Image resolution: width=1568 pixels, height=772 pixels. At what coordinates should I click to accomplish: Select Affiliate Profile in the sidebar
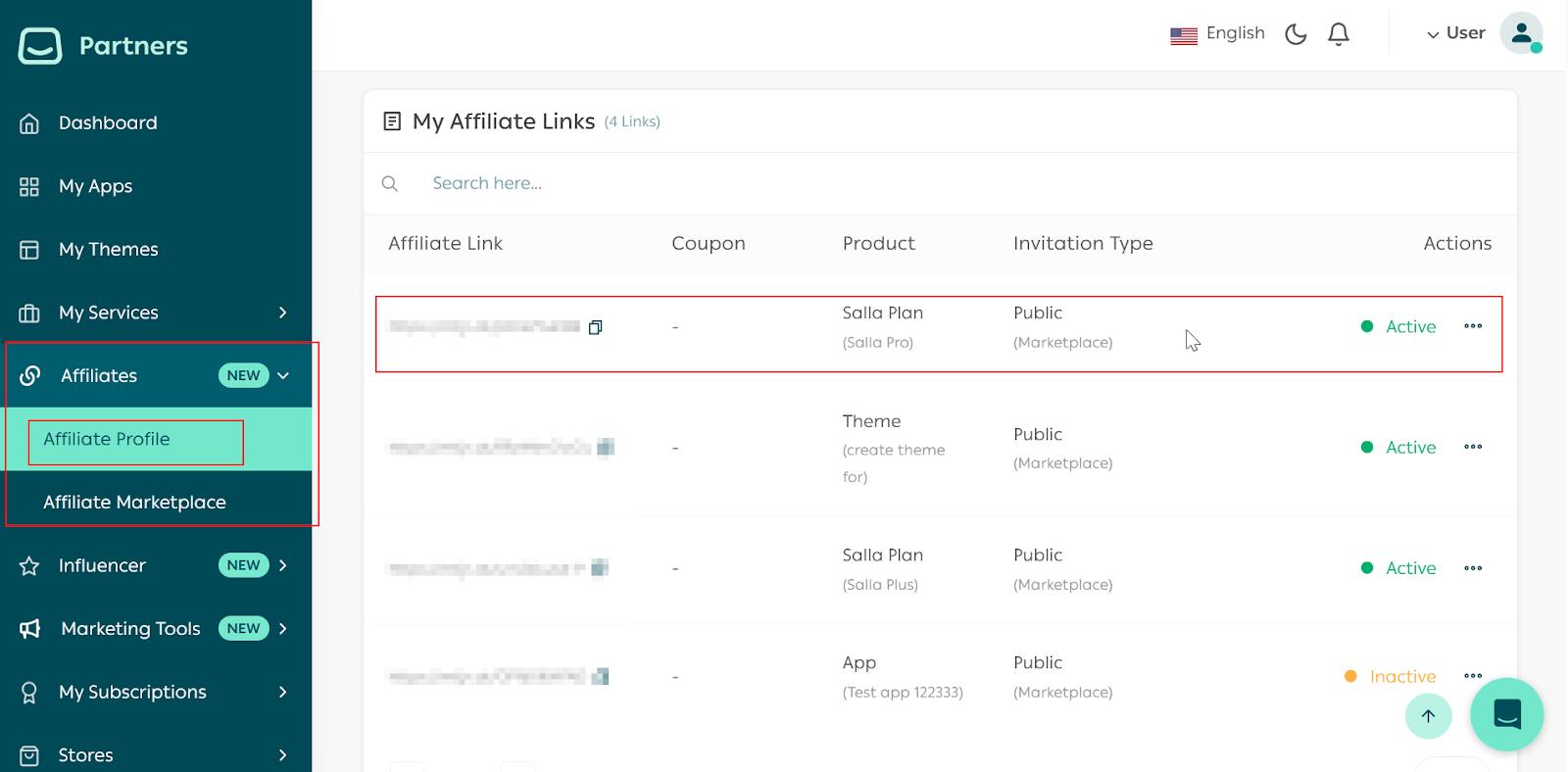107,439
